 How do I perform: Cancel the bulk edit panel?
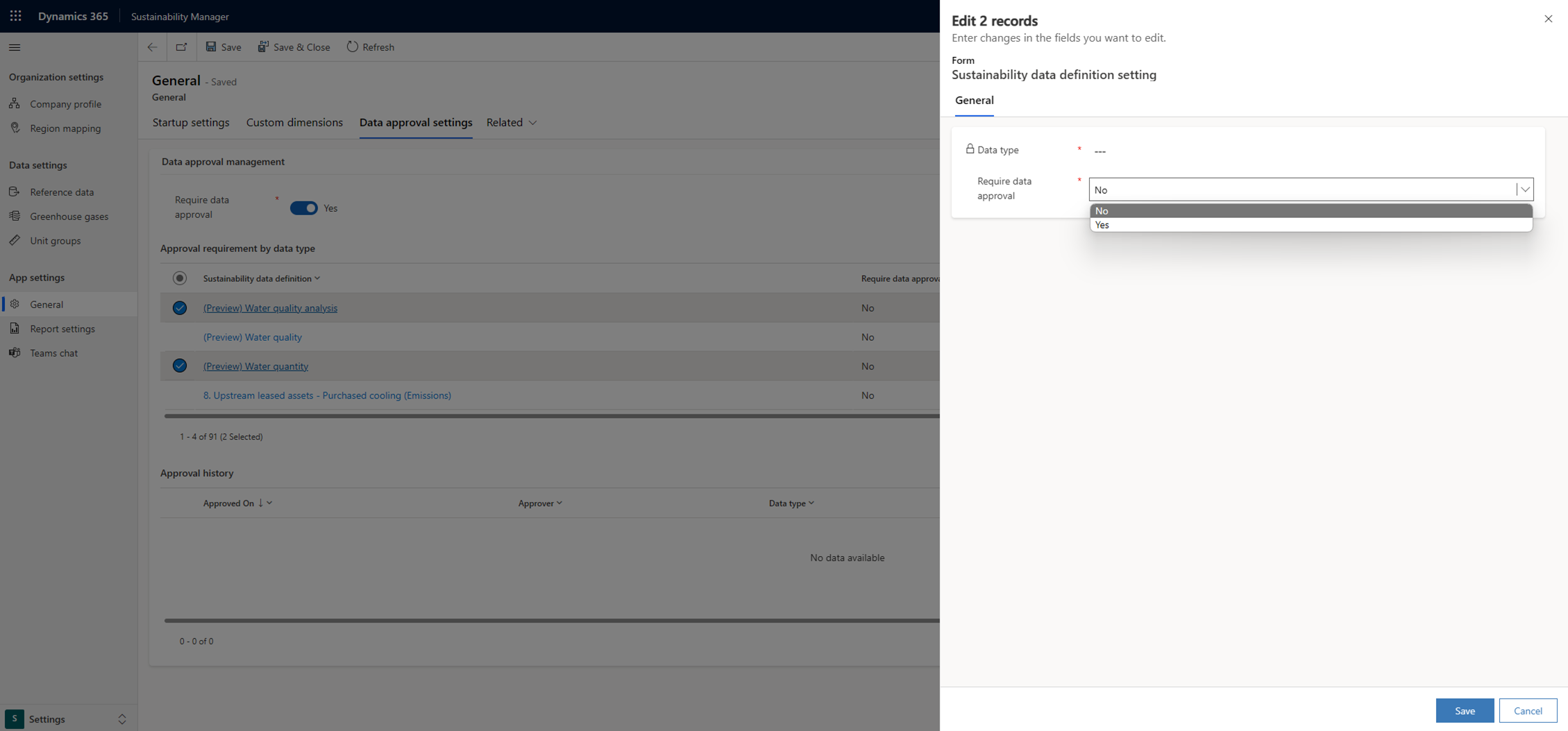point(1528,710)
